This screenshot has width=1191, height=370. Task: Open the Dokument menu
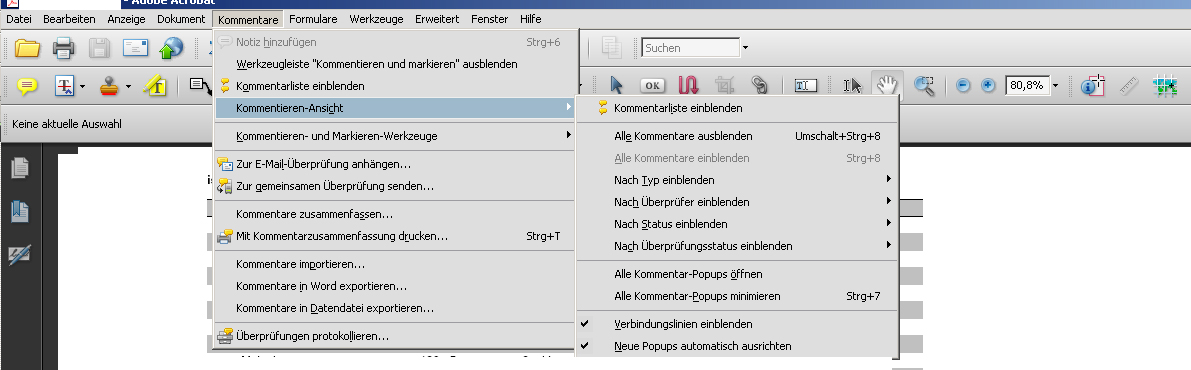(x=181, y=19)
